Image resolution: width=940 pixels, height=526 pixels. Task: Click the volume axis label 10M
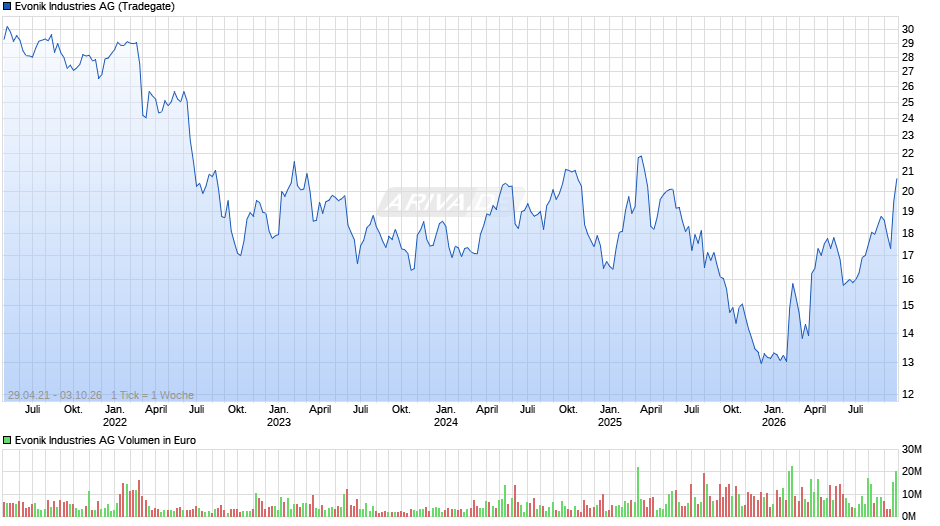(912, 494)
